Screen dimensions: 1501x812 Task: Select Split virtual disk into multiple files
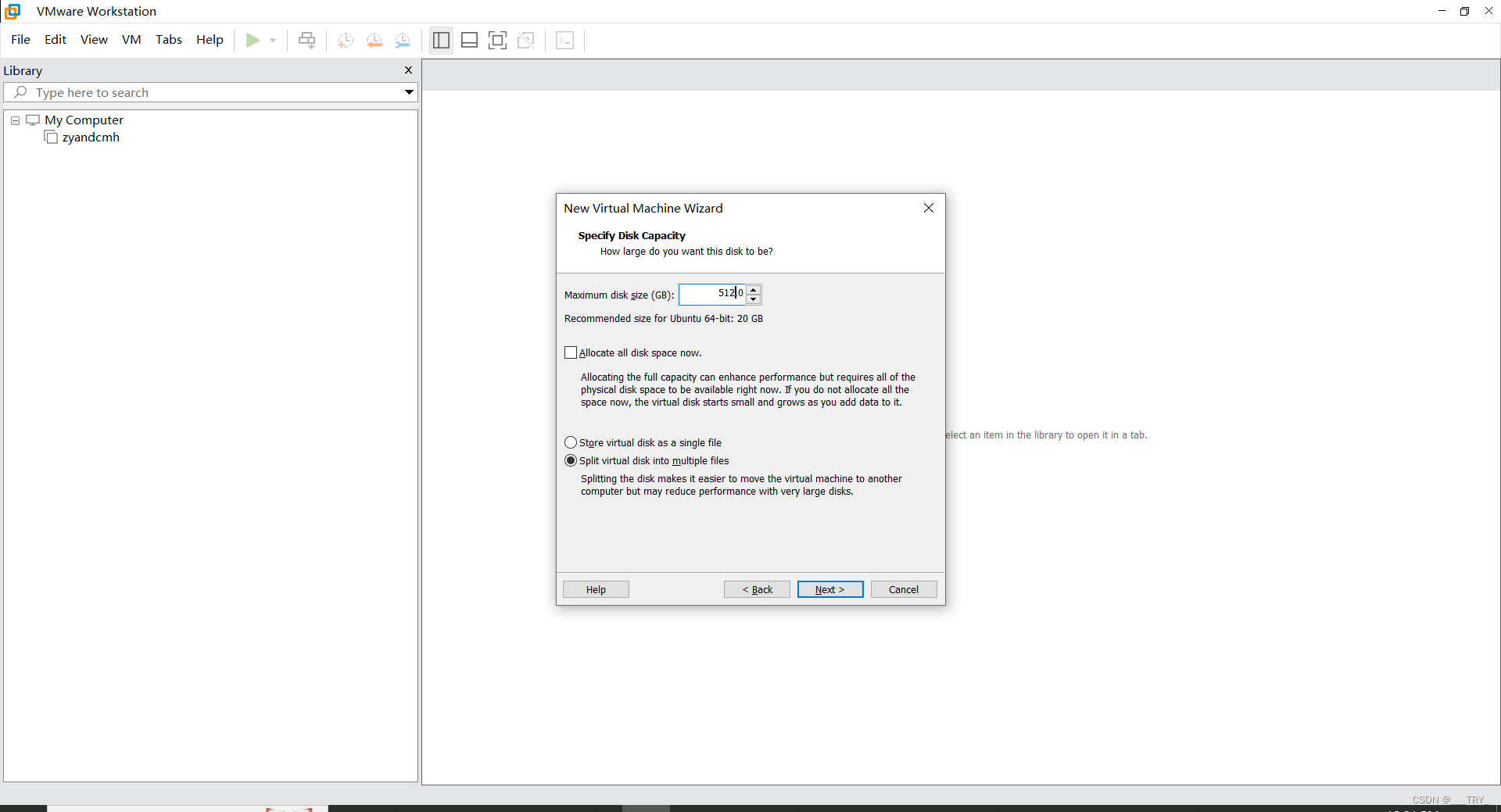[x=571, y=460]
